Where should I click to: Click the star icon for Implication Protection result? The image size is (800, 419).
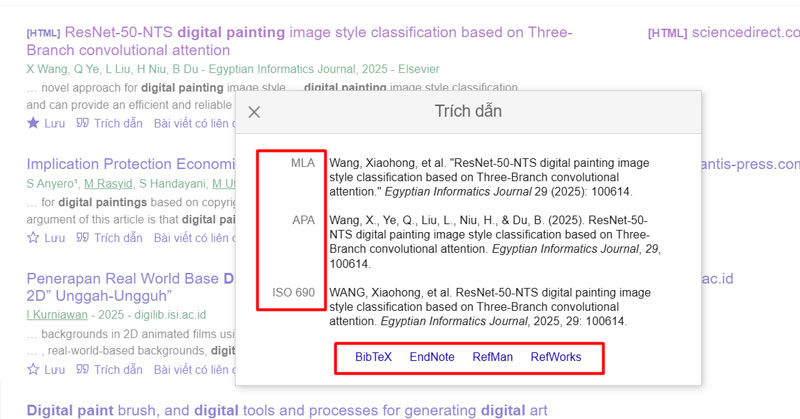point(33,238)
